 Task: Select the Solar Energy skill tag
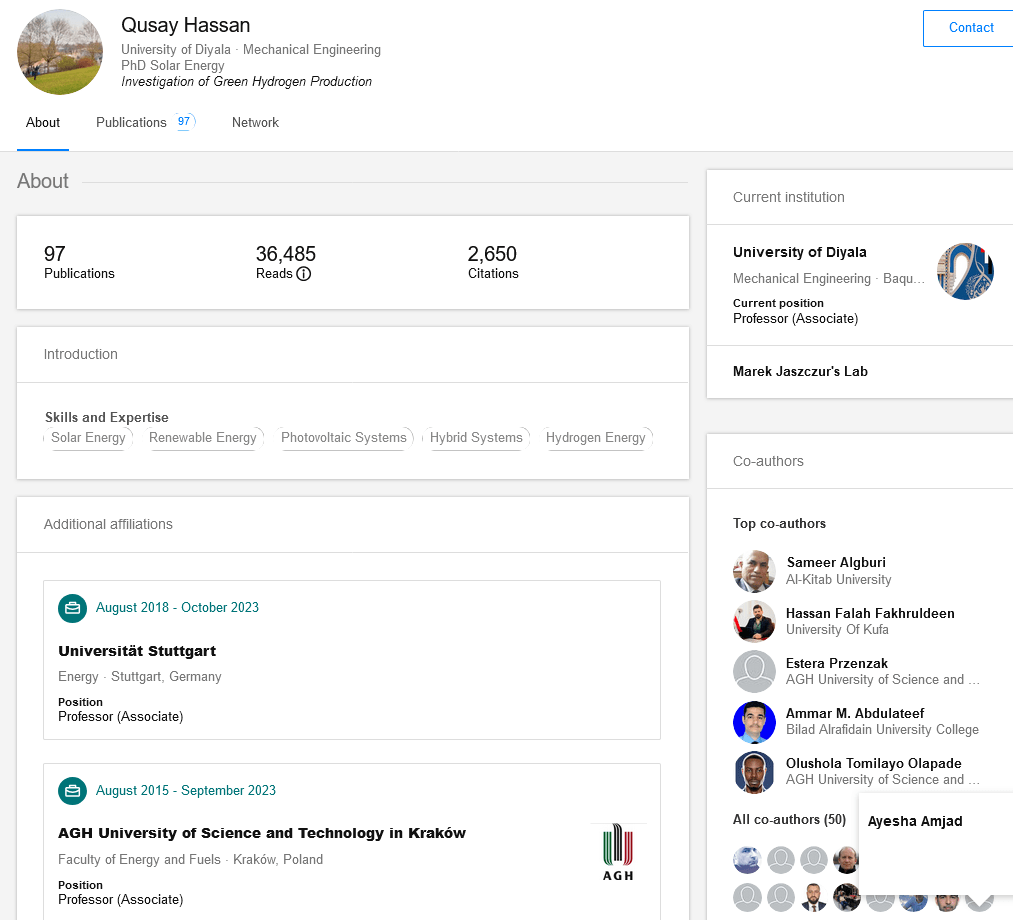[x=88, y=438]
